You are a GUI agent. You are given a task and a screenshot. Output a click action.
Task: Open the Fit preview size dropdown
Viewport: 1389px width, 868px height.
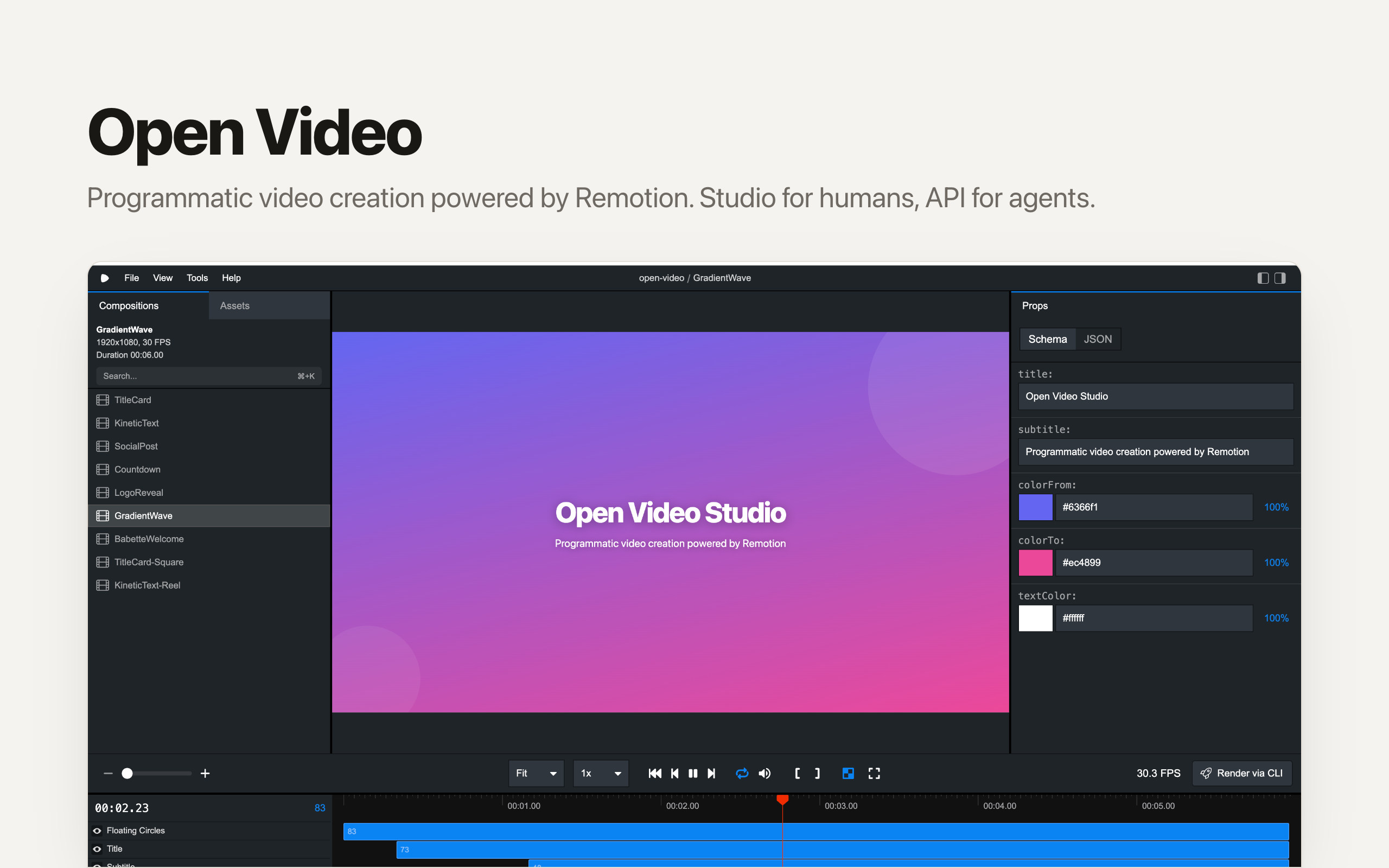pyautogui.click(x=536, y=773)
